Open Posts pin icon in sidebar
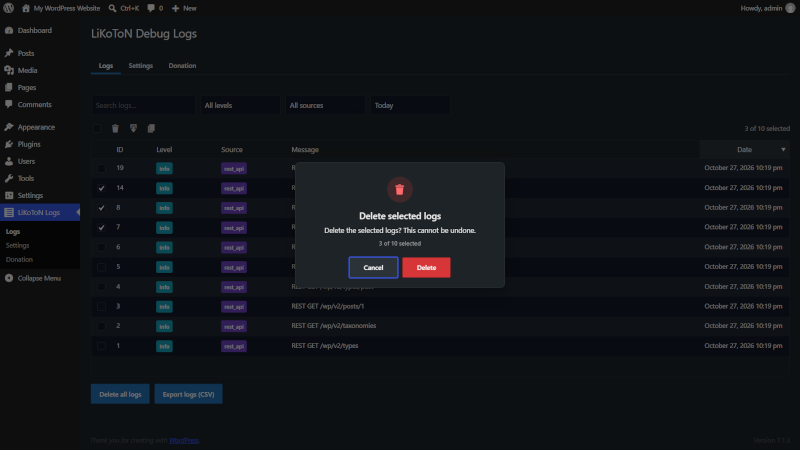Screen dimensions: 800x450 coord(9,53)
